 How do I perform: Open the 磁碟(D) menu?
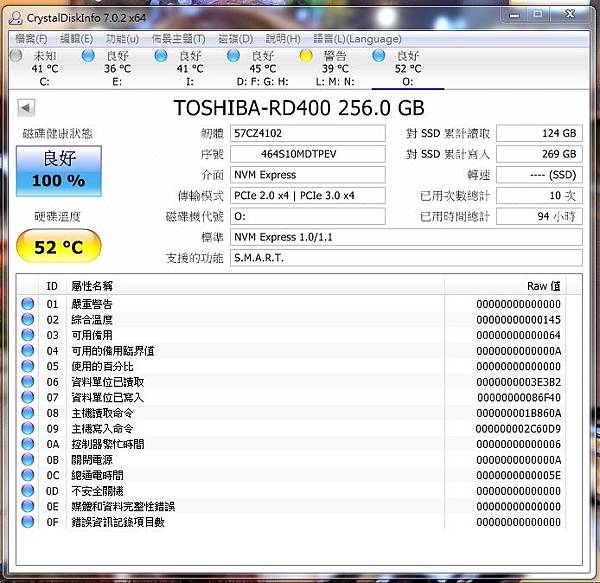[x=235, y=39]
